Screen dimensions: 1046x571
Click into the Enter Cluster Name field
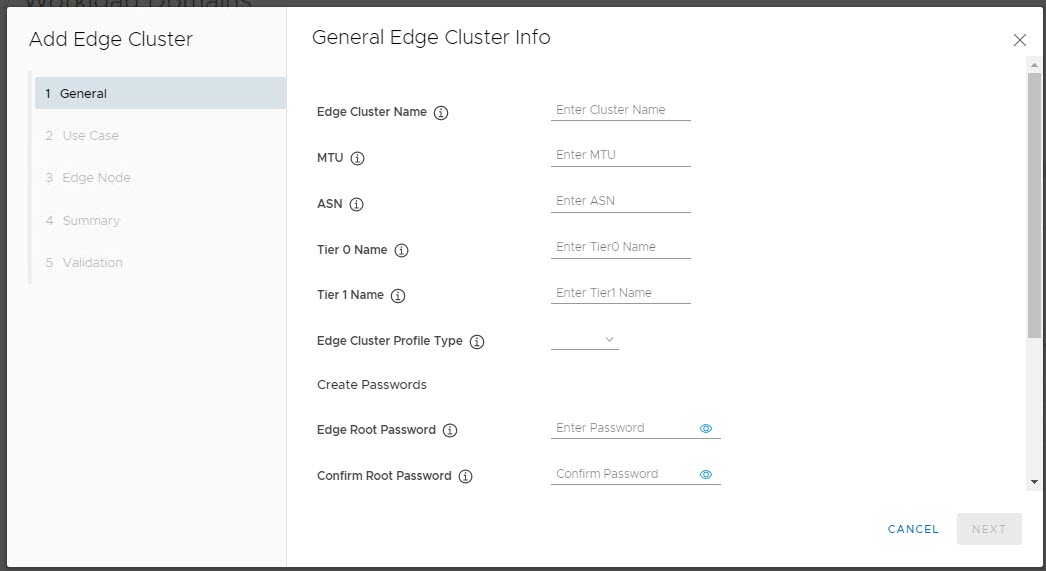click(620, 110)
